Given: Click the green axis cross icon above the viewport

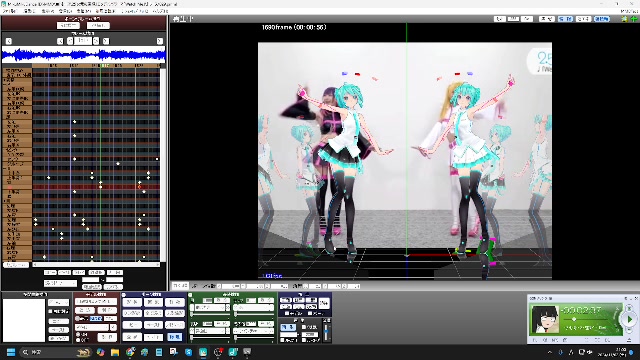Looking at the screenshot, I should pyautogui.click(x=634, y=19).
